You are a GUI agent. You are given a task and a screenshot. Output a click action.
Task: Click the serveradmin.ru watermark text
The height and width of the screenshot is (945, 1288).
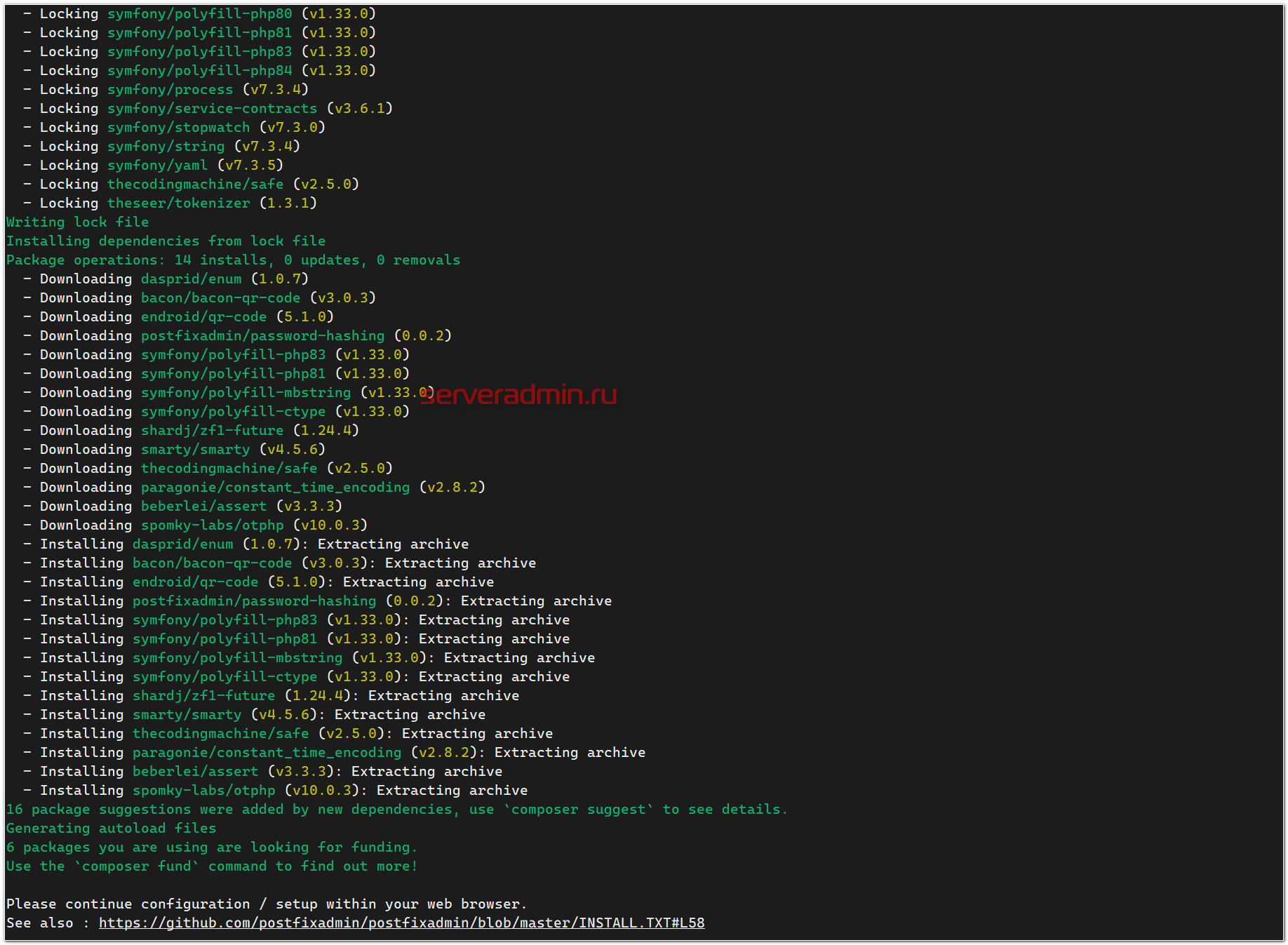coord(519,396)
